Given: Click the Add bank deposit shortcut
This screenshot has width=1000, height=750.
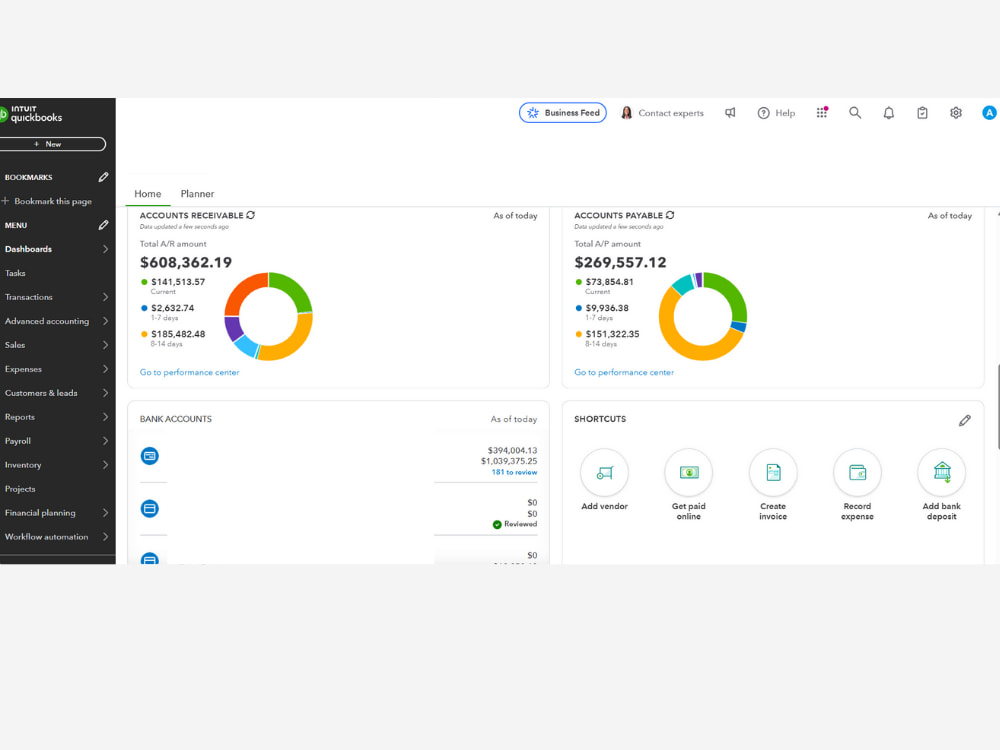Looking at the screenshot, I should pos(942,485).
